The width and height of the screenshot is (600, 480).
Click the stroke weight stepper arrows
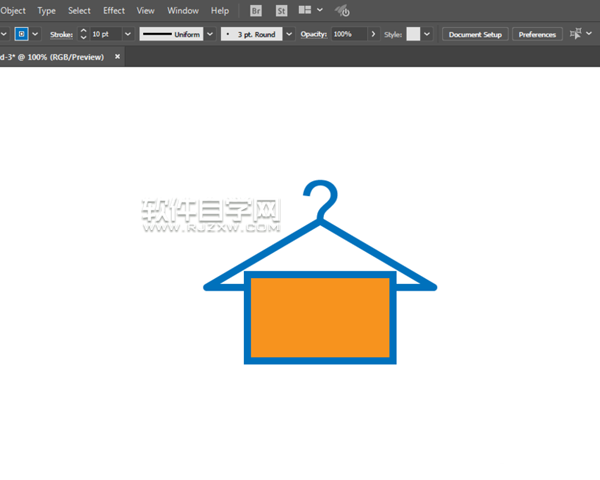[82, 34]
